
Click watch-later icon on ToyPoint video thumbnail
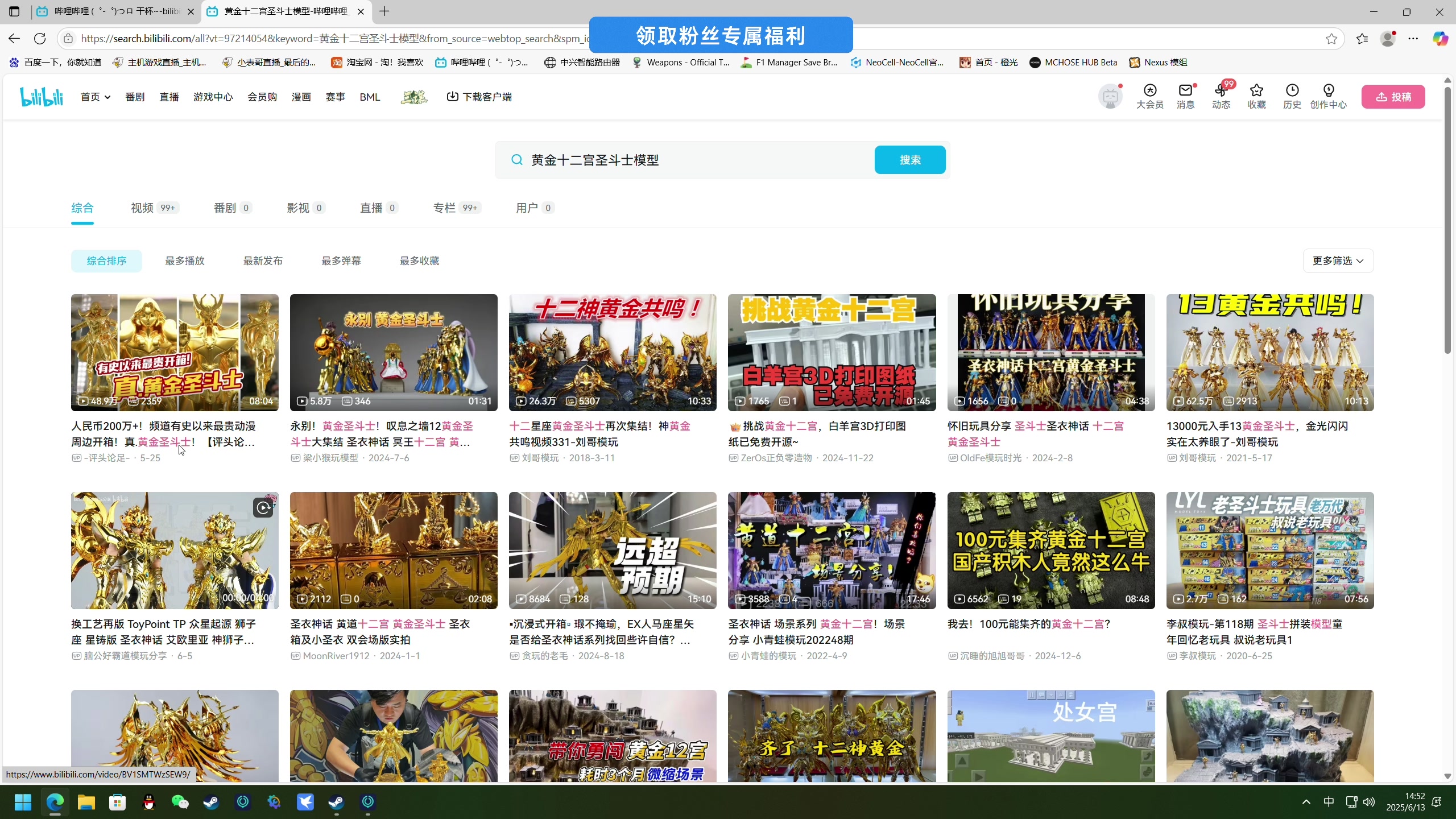(263, 507)
